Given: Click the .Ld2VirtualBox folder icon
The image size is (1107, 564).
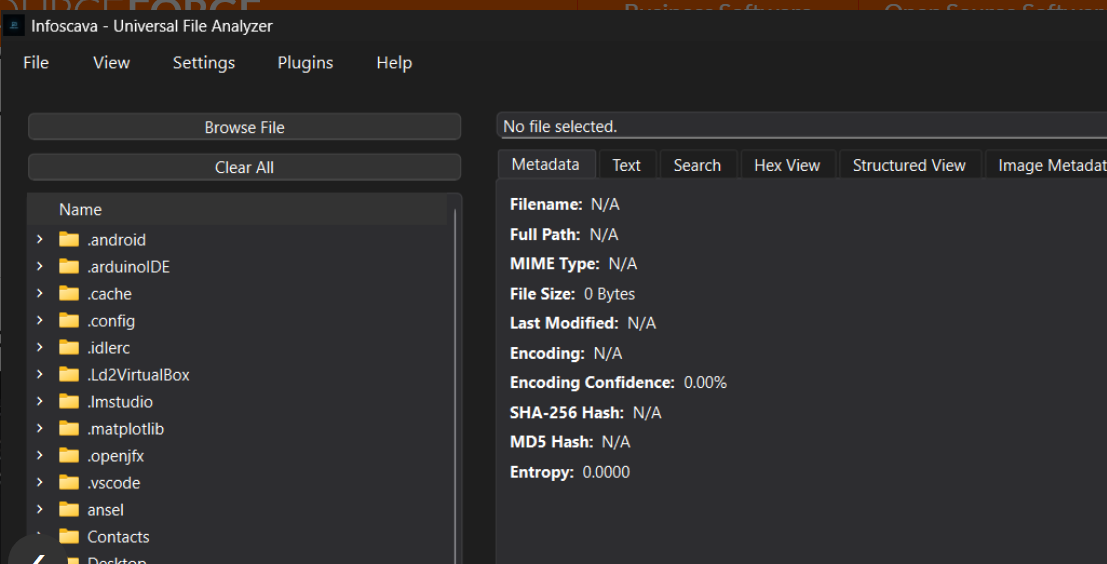Looking at the screenshot, I should [x=69, y=375].
